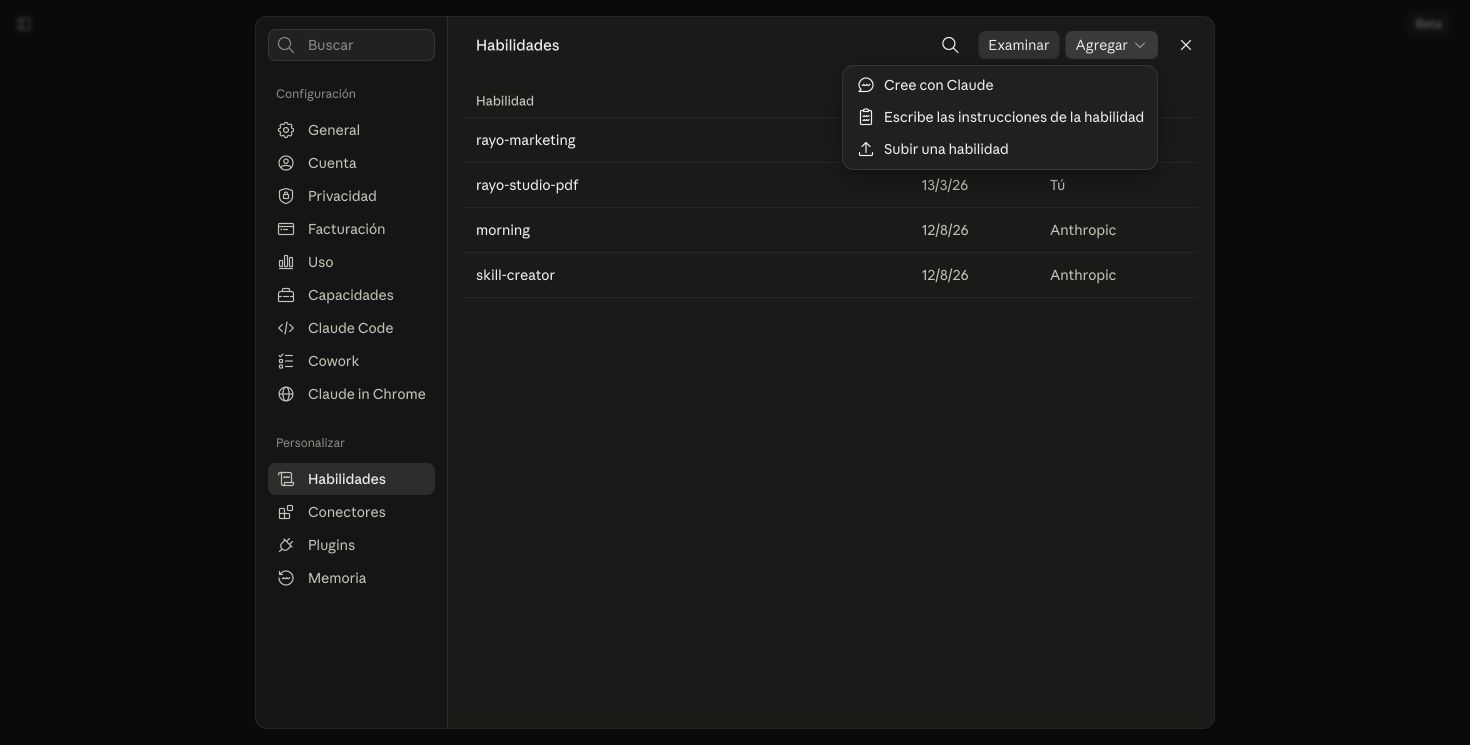Screen dimensions: 1470x745
Task: Click the clipboard icon for writing skill instructions
Action: pyautogui.click(x=866, y=117)
